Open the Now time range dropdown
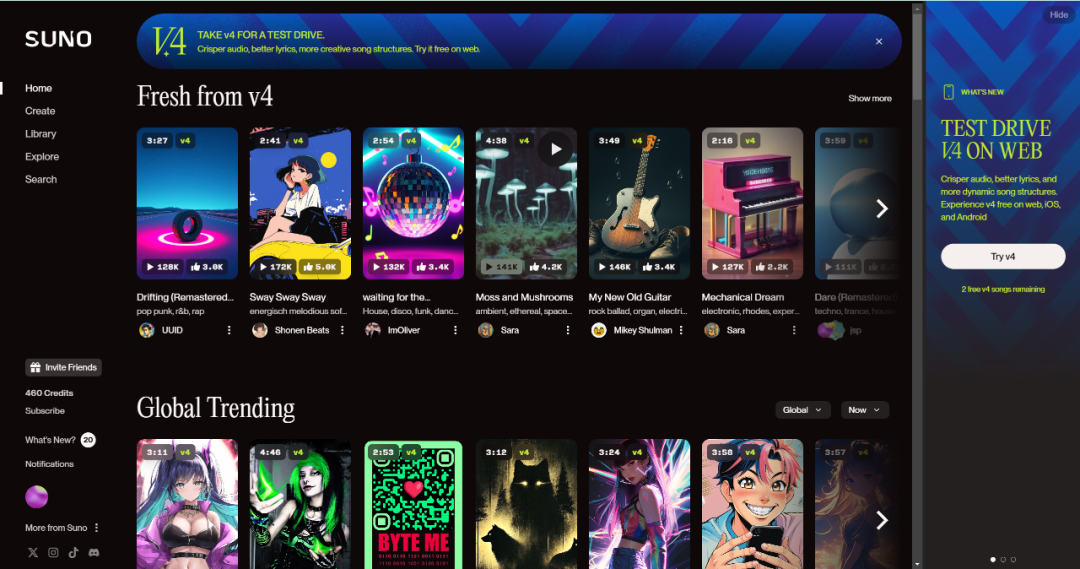The height and width of the screenshot is (569, 1080). tap(864, 410)
